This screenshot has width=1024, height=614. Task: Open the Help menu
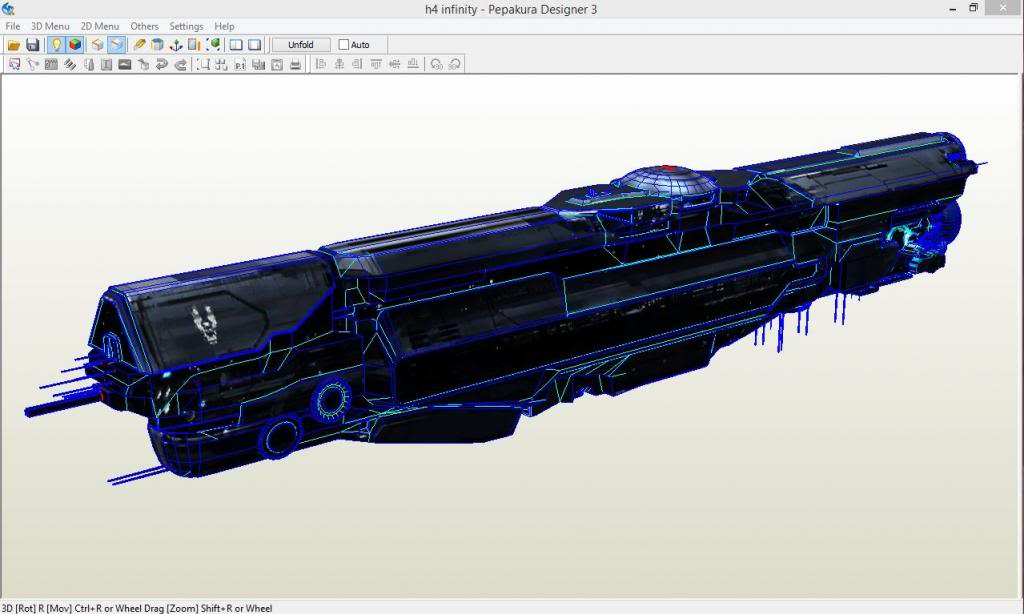224,26
